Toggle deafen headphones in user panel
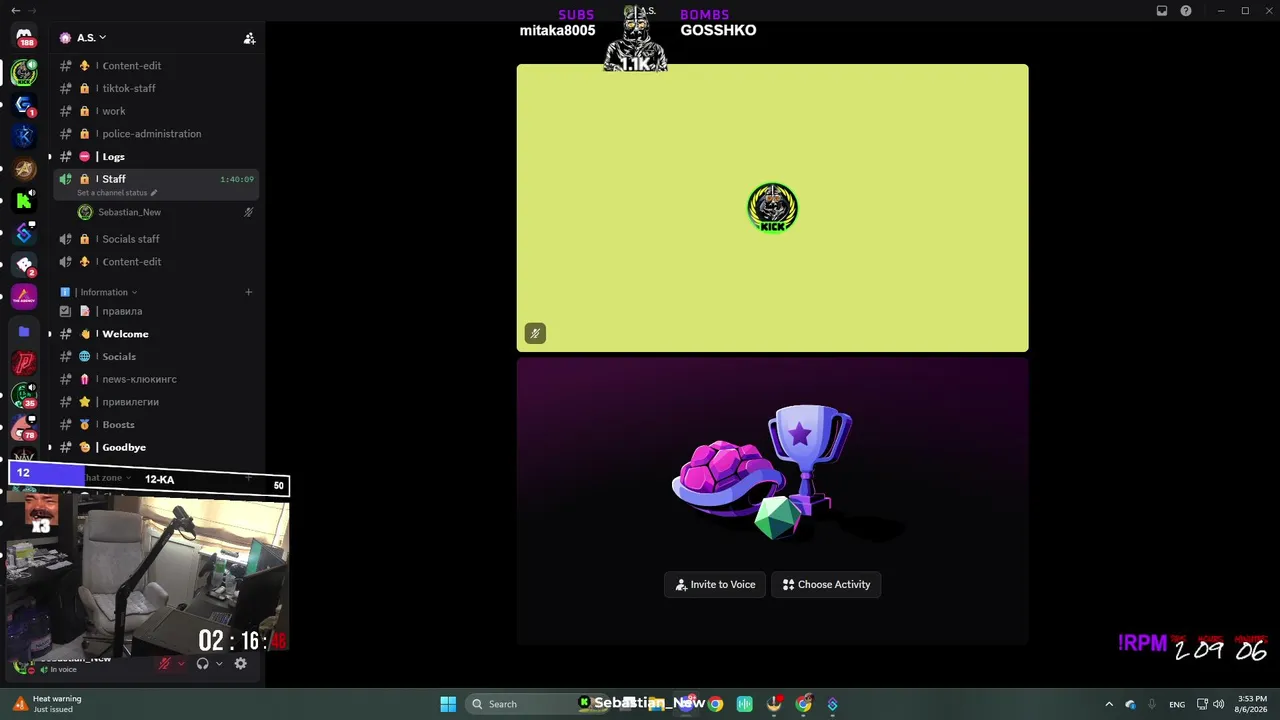Image resolution: width=1280 pixels, height=720 pixels. point(203,663)
